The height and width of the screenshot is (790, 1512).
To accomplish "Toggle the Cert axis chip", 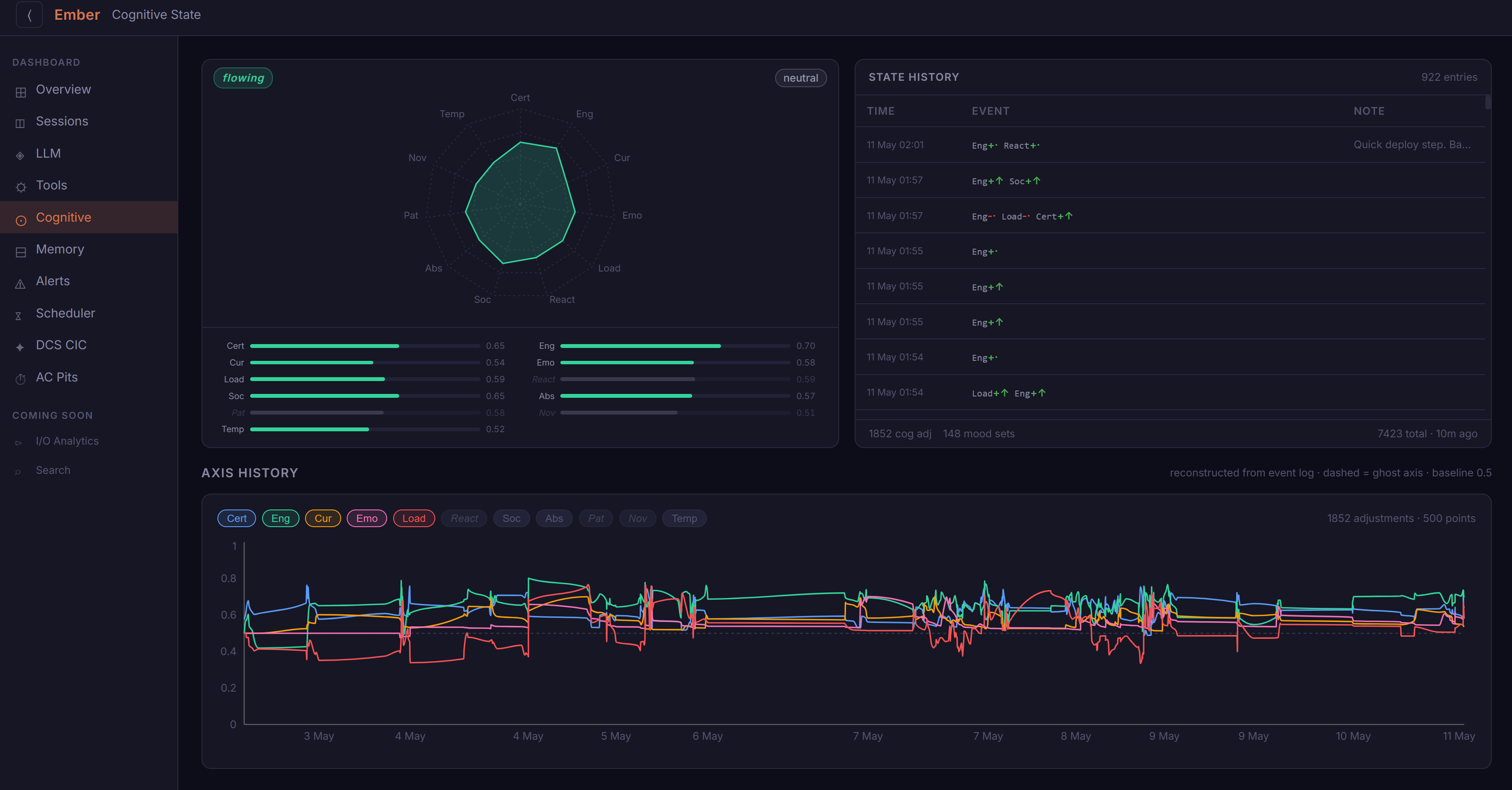I will click(x=237, y=518).
